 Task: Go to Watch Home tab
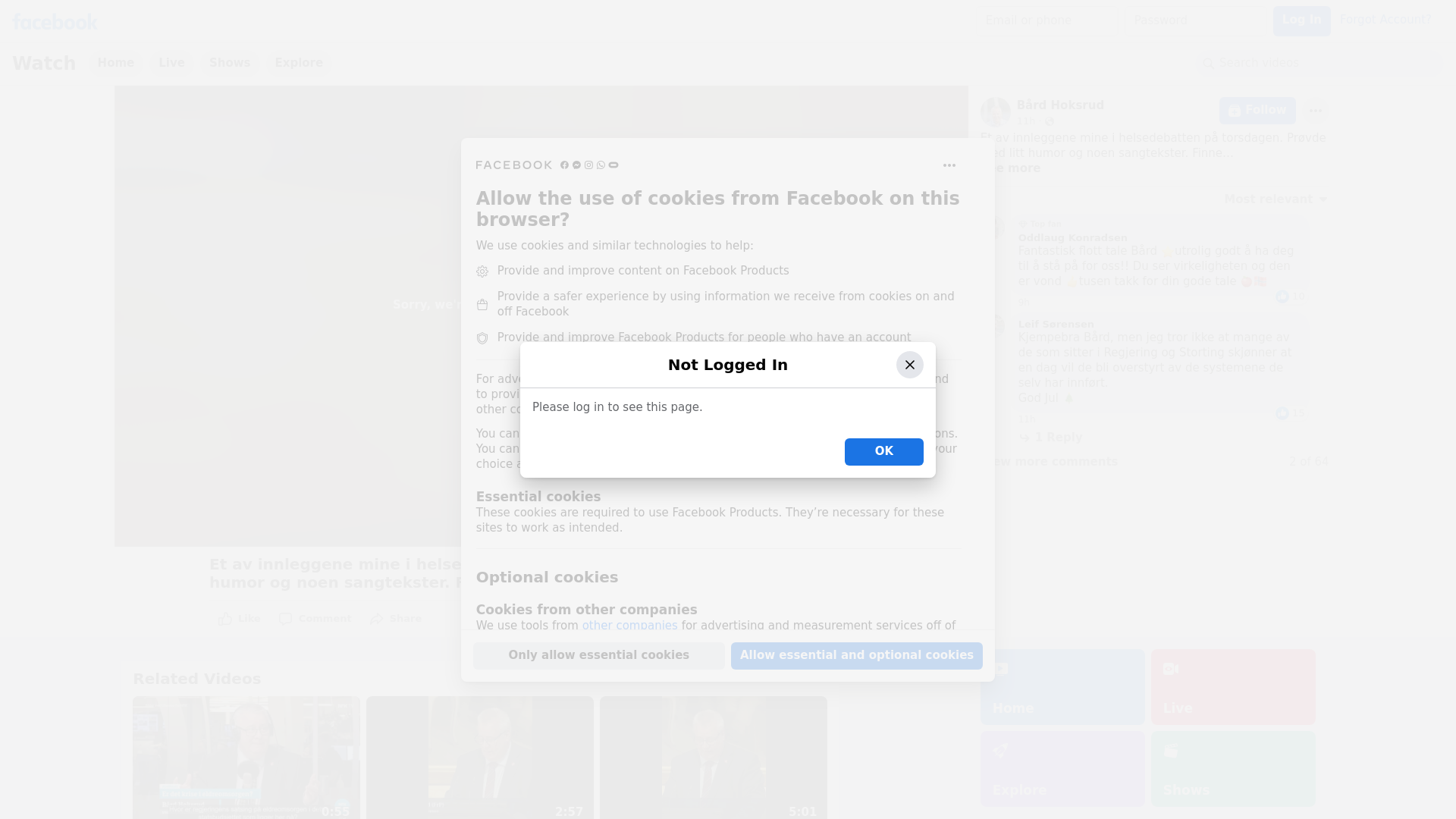(x=115, y=63)
